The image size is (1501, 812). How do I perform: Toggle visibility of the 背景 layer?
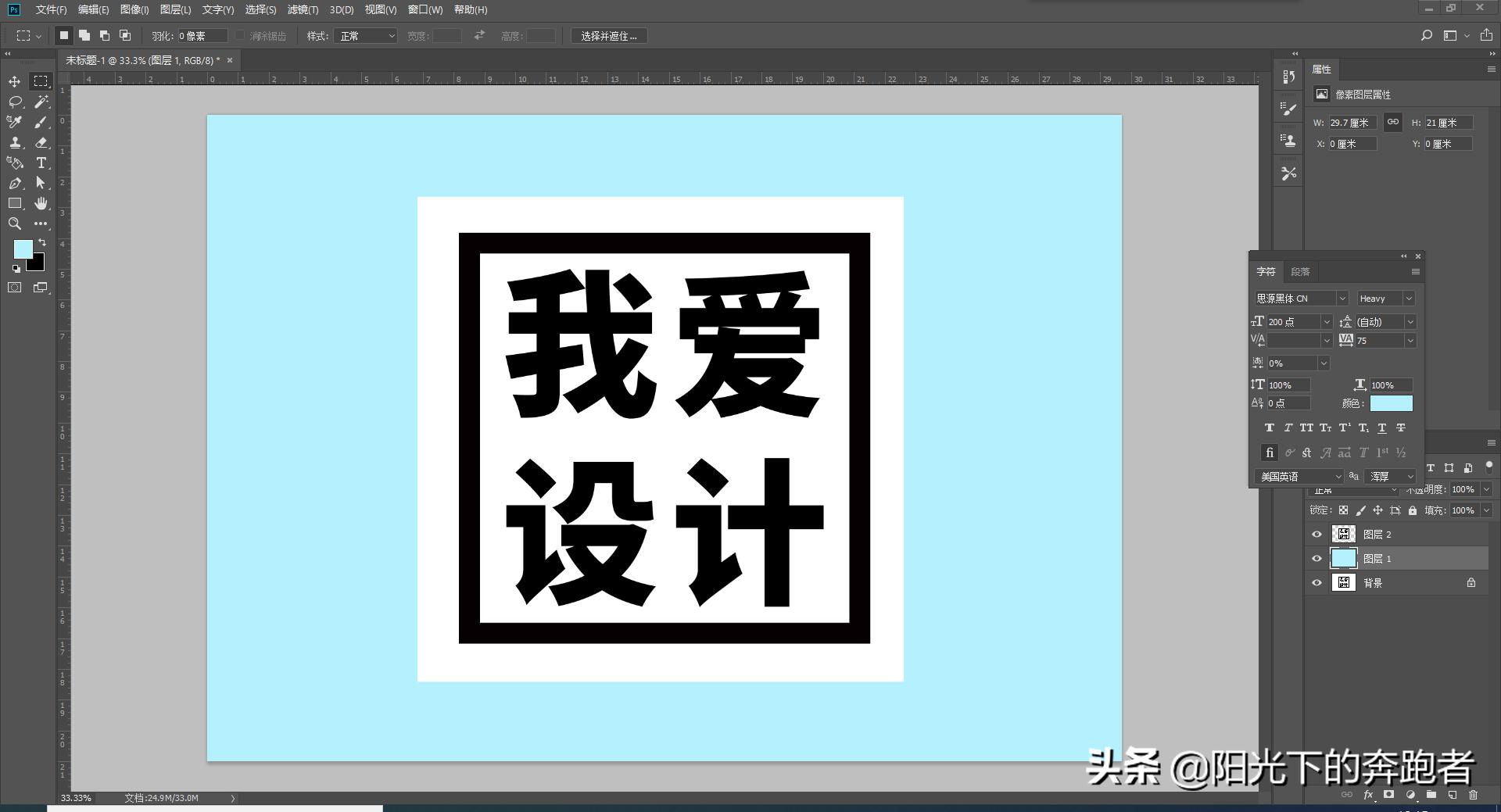(1317, 582)
